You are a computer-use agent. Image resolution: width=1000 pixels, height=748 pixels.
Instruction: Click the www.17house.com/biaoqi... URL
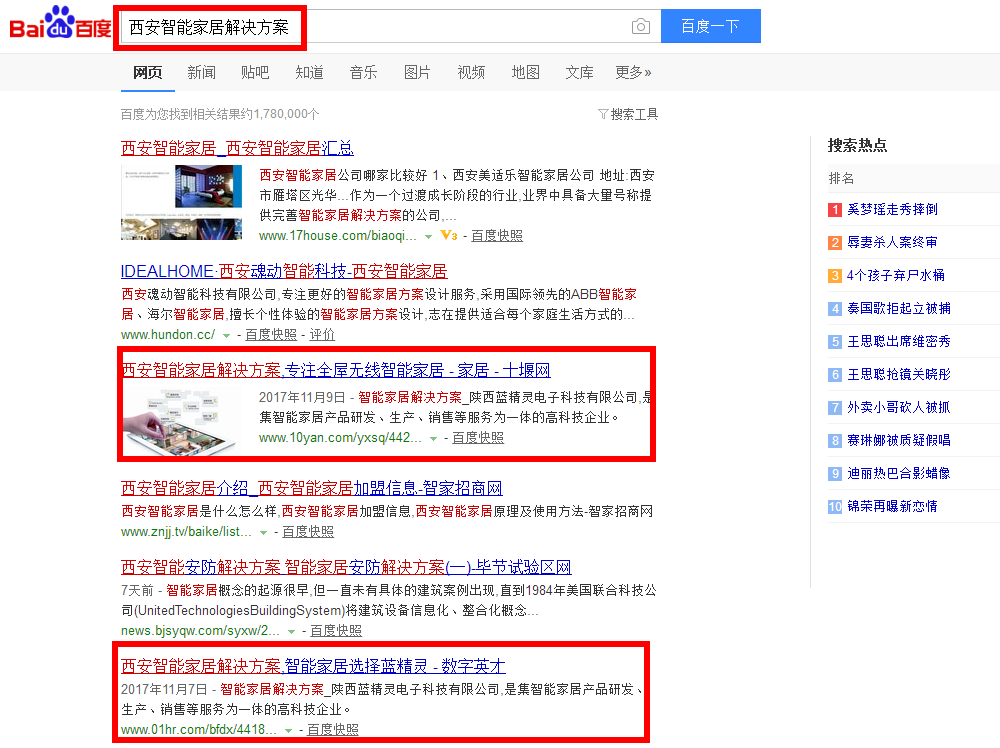(x=338, y=236)
